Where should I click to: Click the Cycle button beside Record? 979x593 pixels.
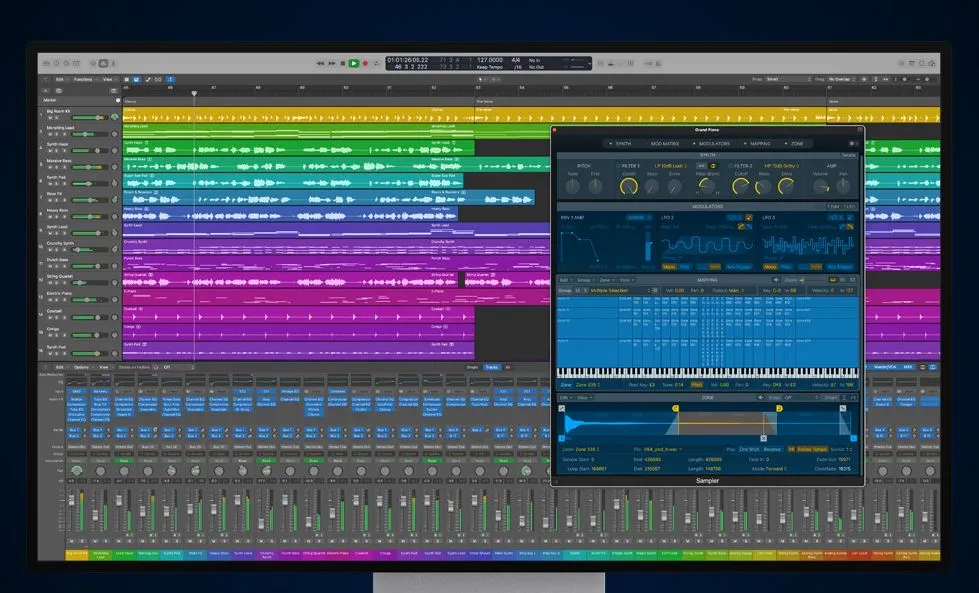(376, 63)
